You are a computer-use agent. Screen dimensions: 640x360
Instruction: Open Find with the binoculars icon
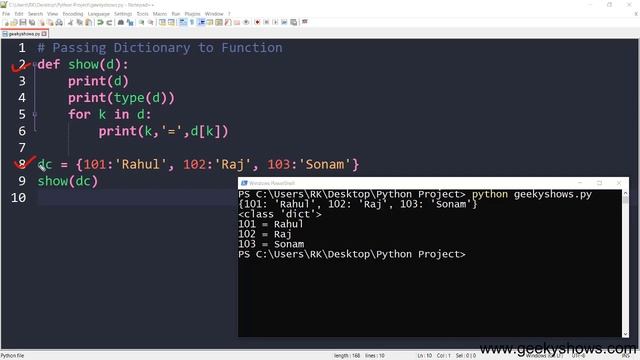coord(121,22)
